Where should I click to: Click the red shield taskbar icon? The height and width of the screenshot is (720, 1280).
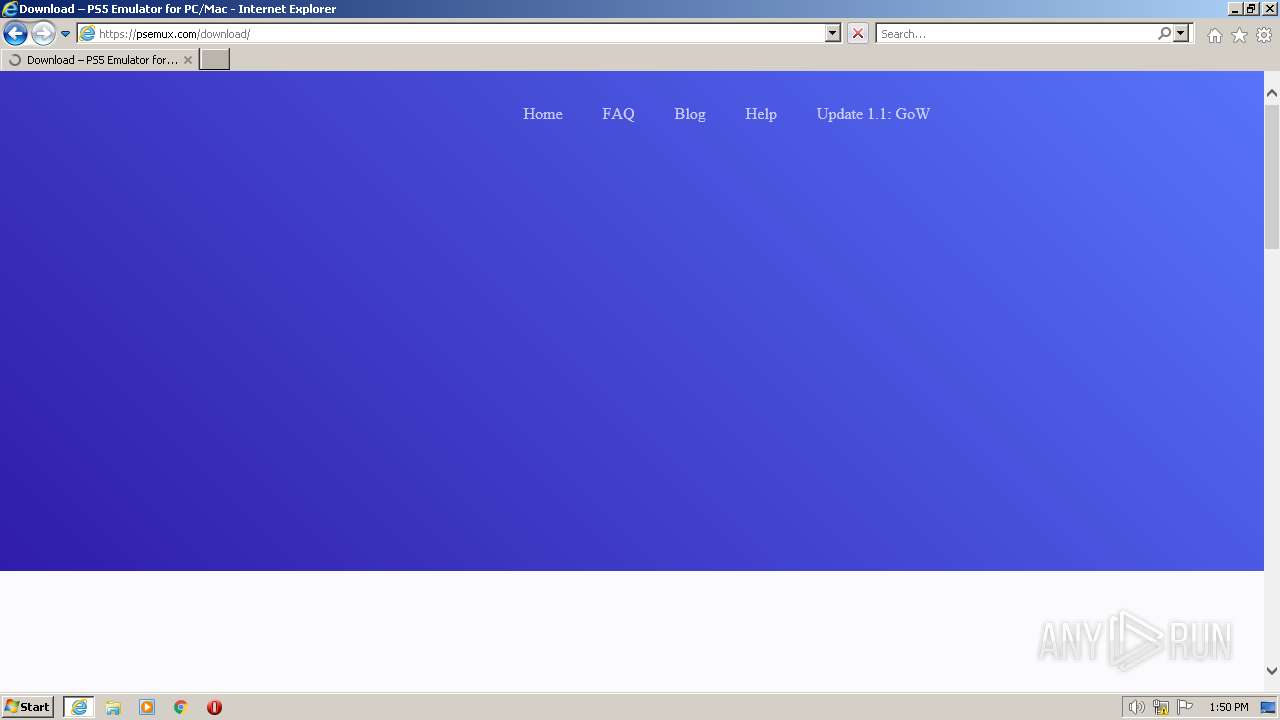pyautogui.click(x=214, y=707)
